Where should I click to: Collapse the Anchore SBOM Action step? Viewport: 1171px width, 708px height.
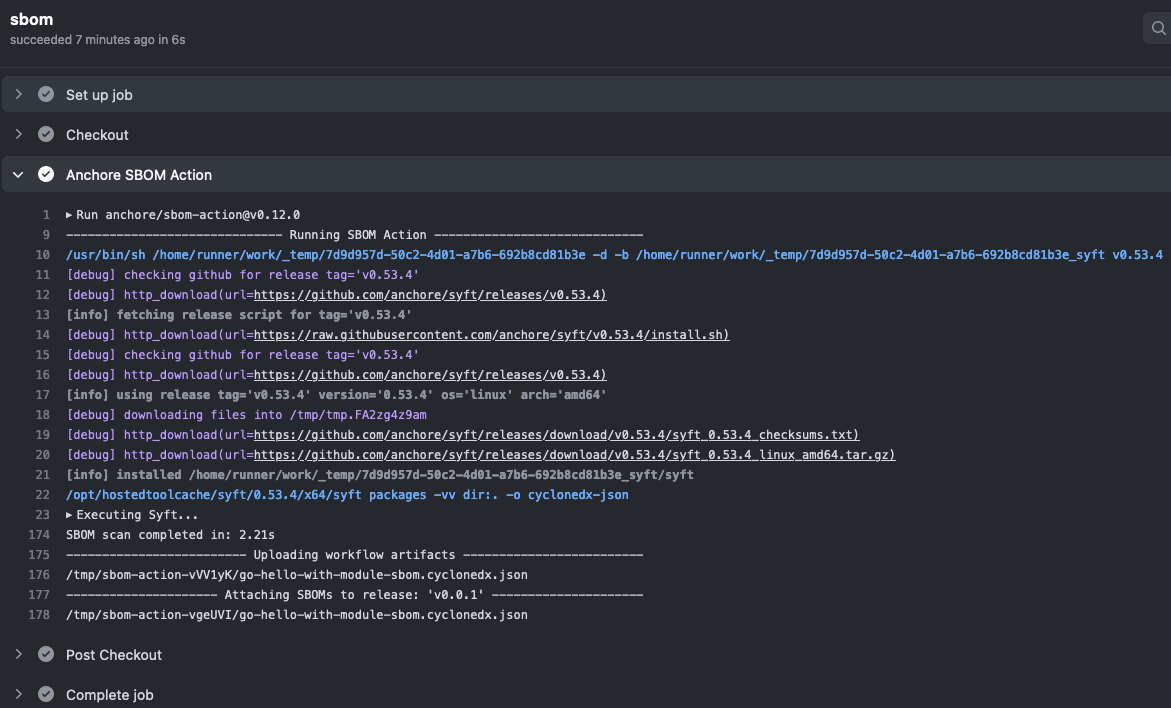point(17,174)
